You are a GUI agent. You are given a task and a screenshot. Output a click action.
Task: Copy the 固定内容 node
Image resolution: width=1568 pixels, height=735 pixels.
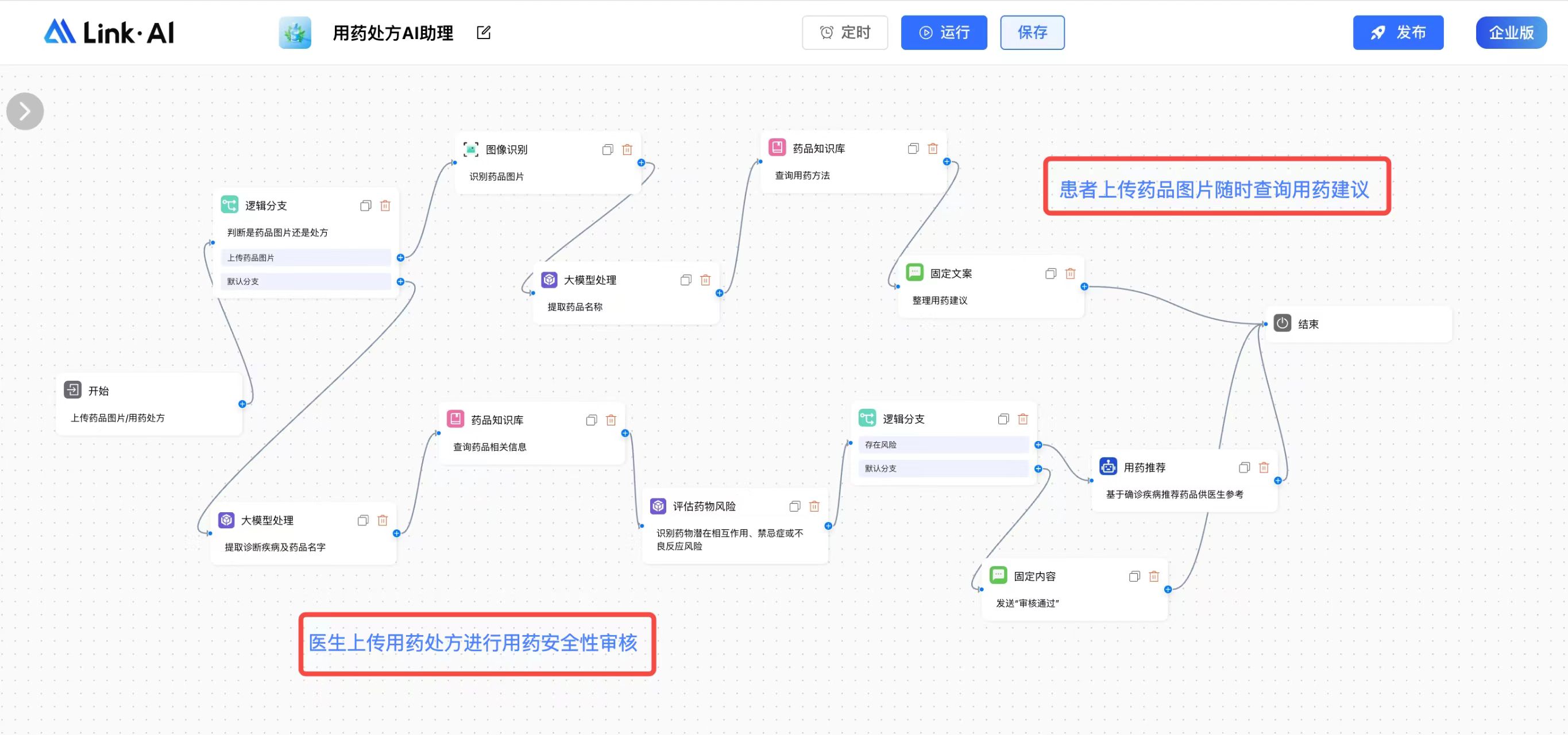pos(1134,577)
